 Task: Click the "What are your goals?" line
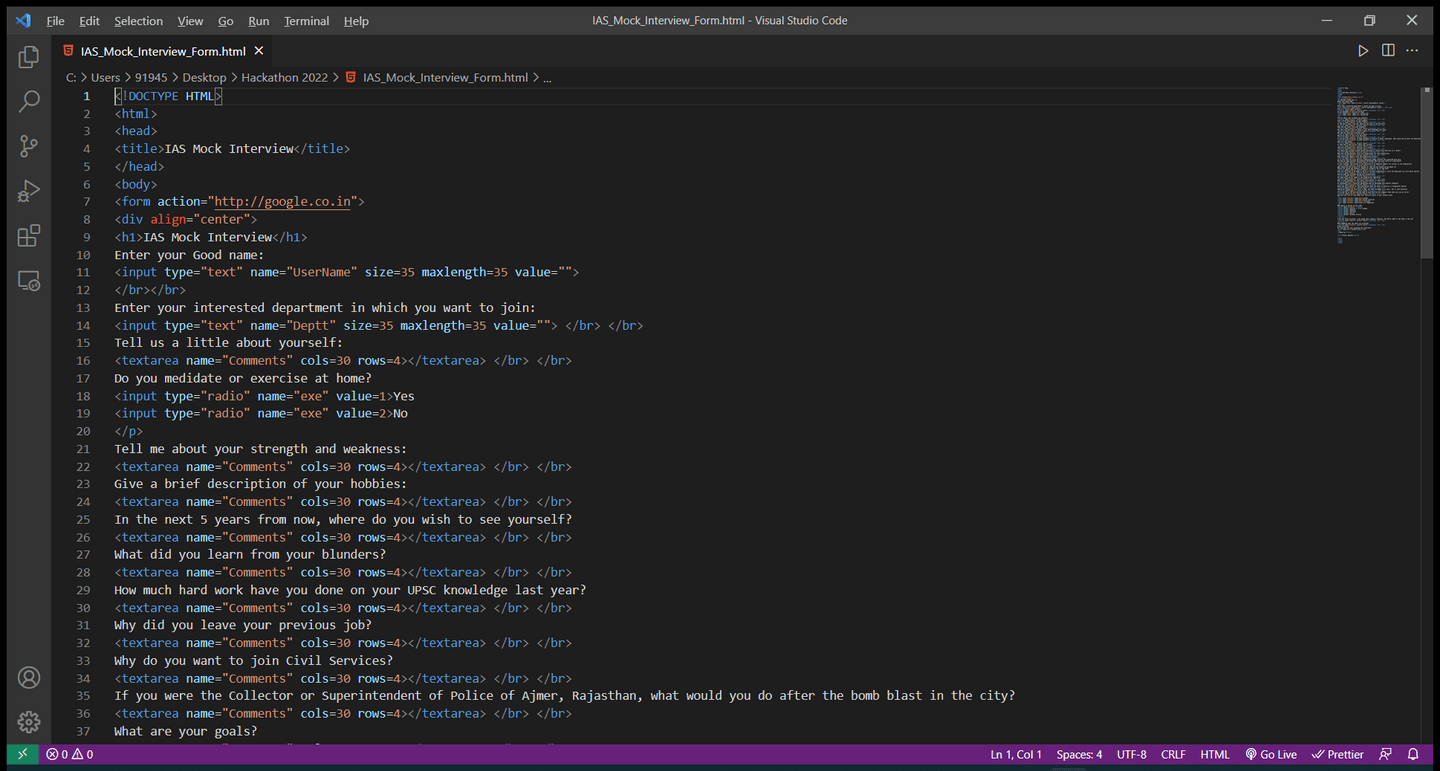coord(186,732)
